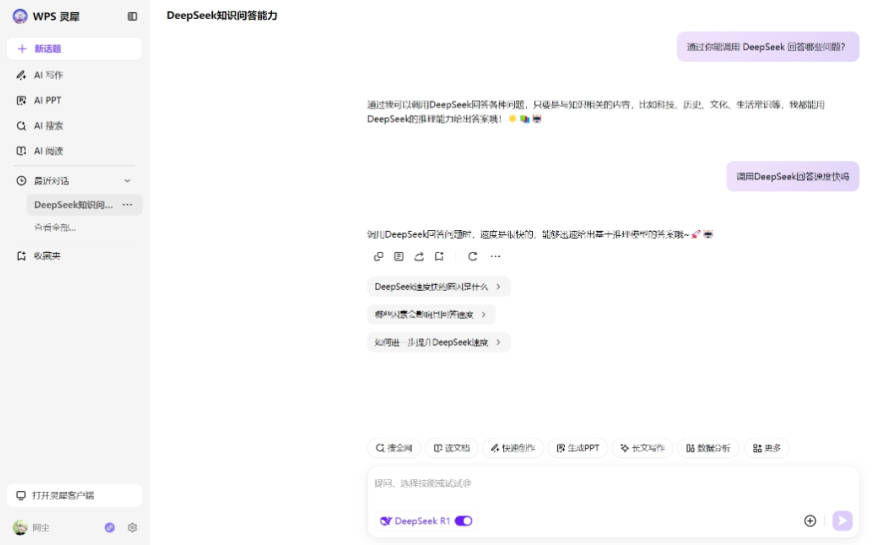Click the user avatar at bottom left
879x545 pixels.
[x=20, y=528]
